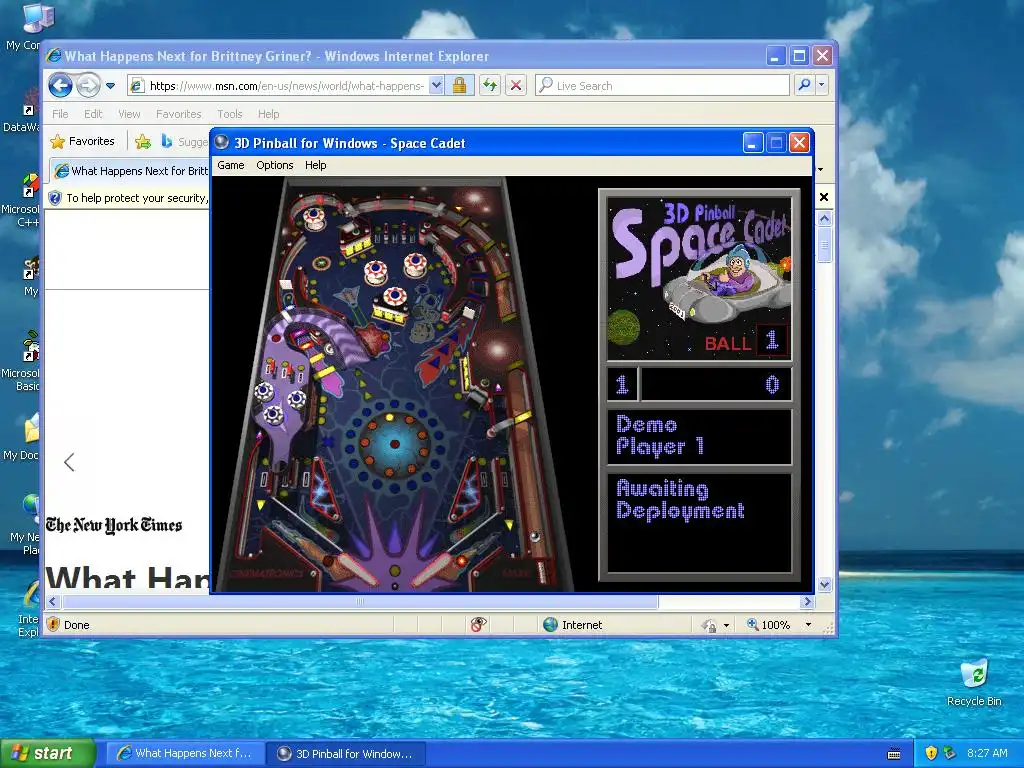Click the on-screen keyboard tray icon
Image resolution: width=1024 pixels, height=768 pixels.
894,754
